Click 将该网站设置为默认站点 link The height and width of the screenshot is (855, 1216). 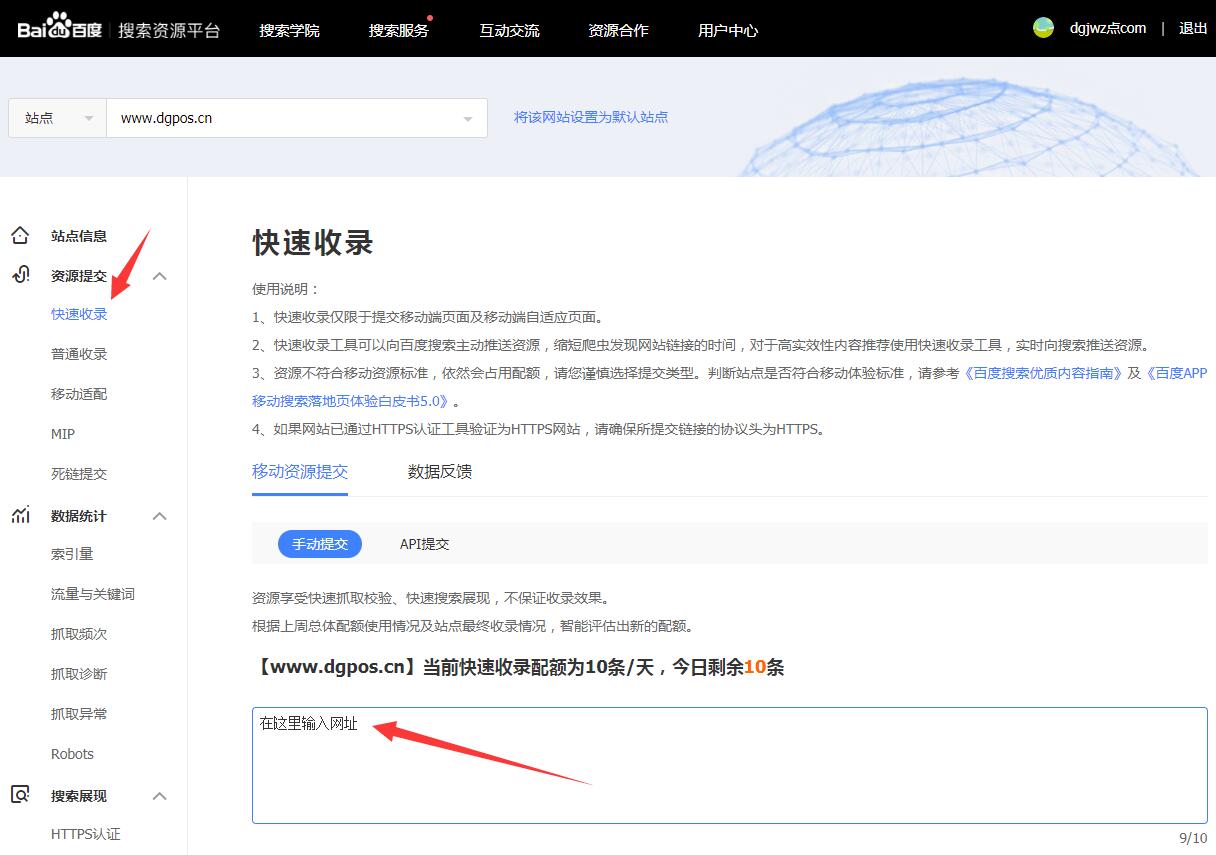pos(591,117)
